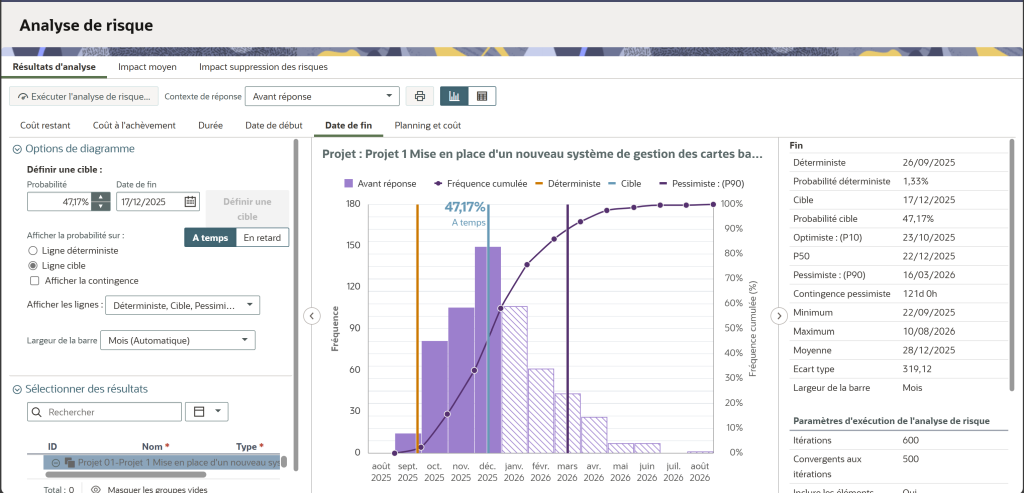The height and width of the screenshot is (493, 1024).
Task: Enable the Afficher la contingence checkbox
Action: pyautogui.click(x=34, y=281)
